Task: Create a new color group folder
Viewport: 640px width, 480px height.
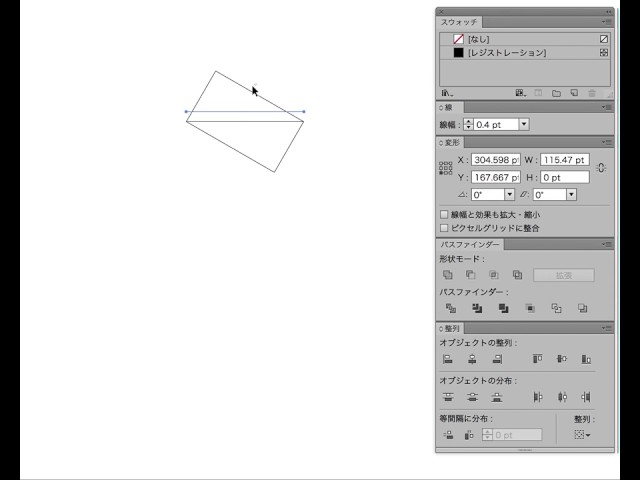Action: pyautogui.click(x=556, y=93)
